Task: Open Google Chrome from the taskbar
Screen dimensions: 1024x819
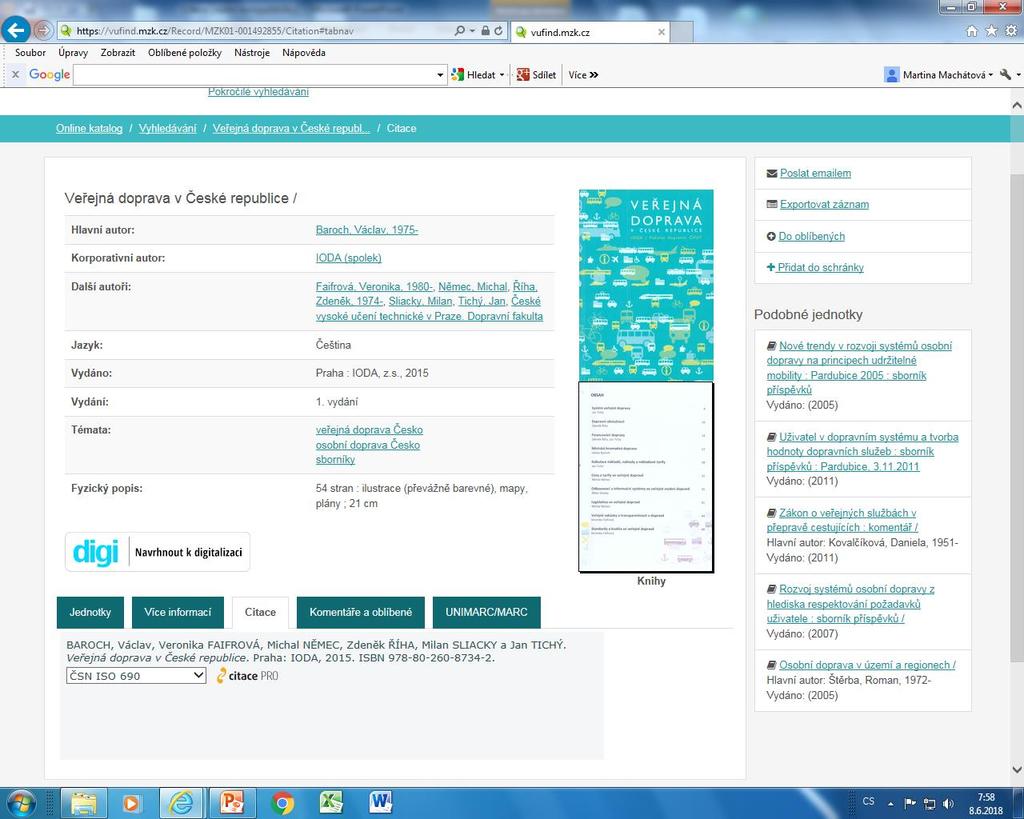Action: click(x=282, y=803)
